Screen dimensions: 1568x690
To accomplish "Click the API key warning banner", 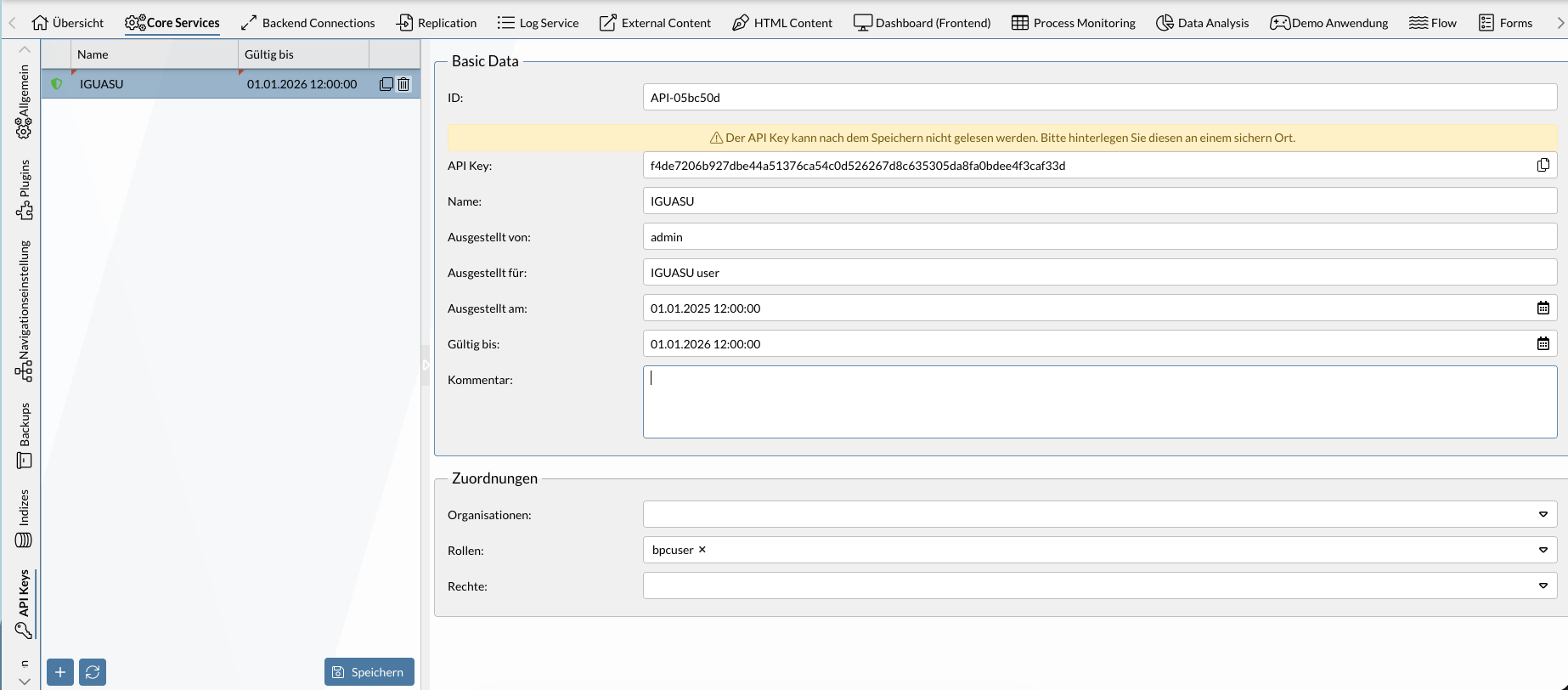I will tap(1002, 138).
